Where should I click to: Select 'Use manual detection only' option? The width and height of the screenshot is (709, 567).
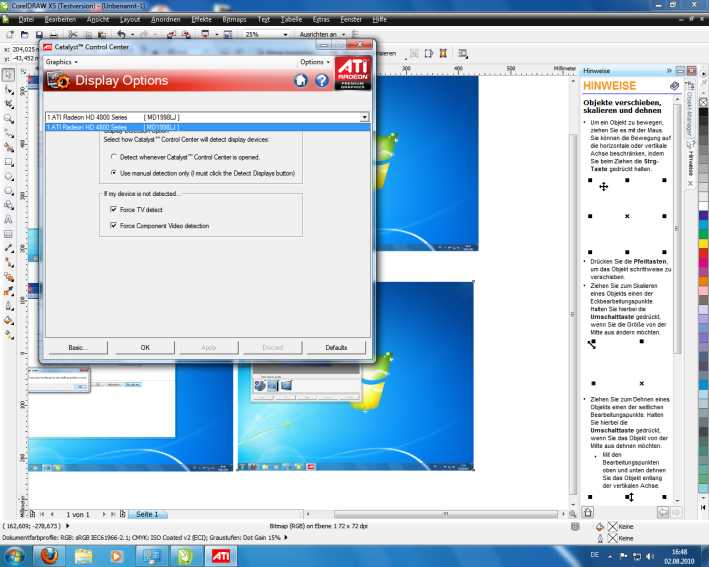(114, 173)
